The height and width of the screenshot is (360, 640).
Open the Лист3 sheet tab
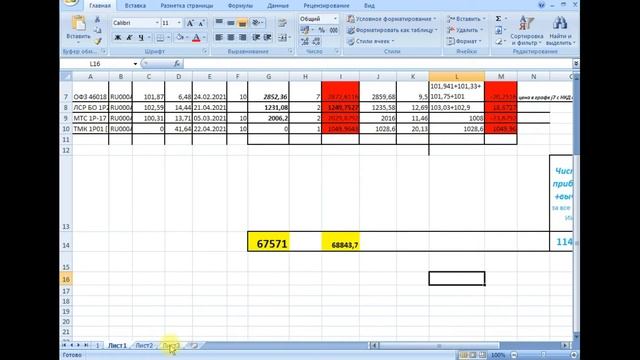[x=171, y=345]
